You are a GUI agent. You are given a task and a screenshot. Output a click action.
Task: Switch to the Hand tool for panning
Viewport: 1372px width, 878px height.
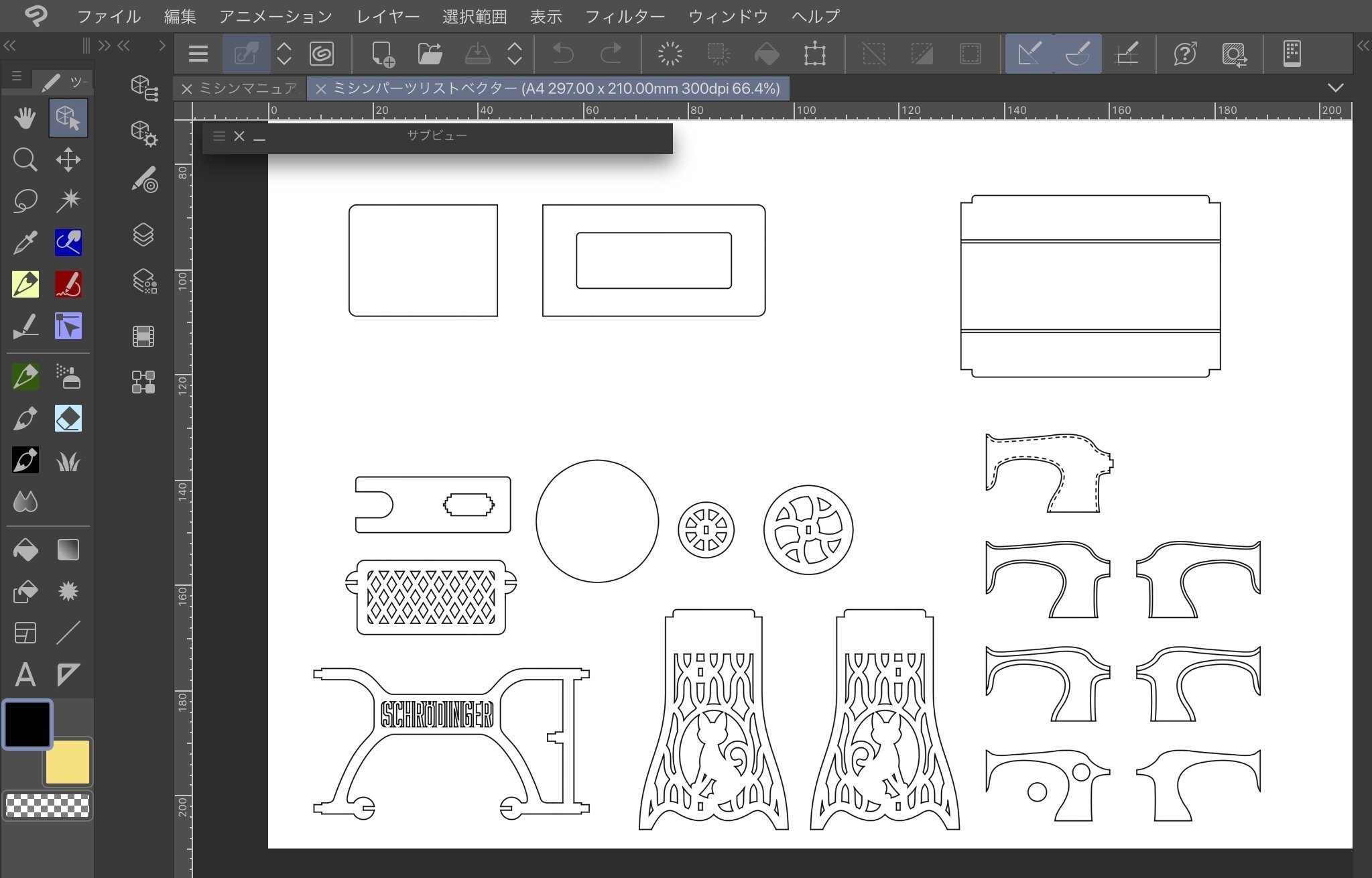tap(25, 117)
